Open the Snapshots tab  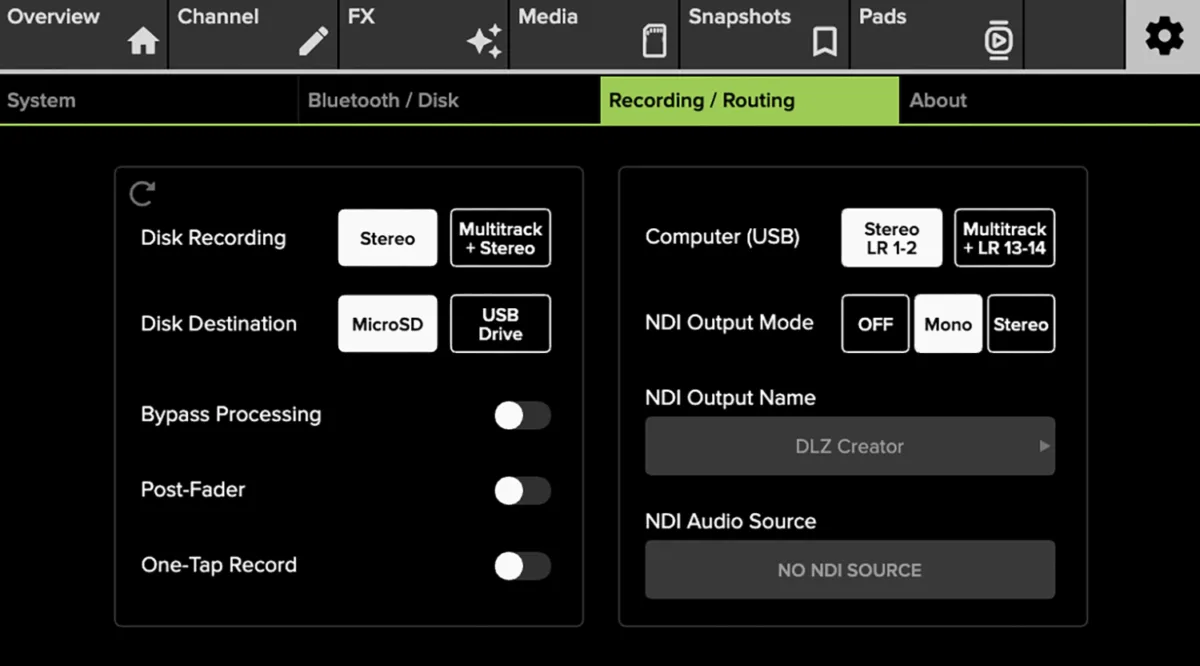click(765, 35)
